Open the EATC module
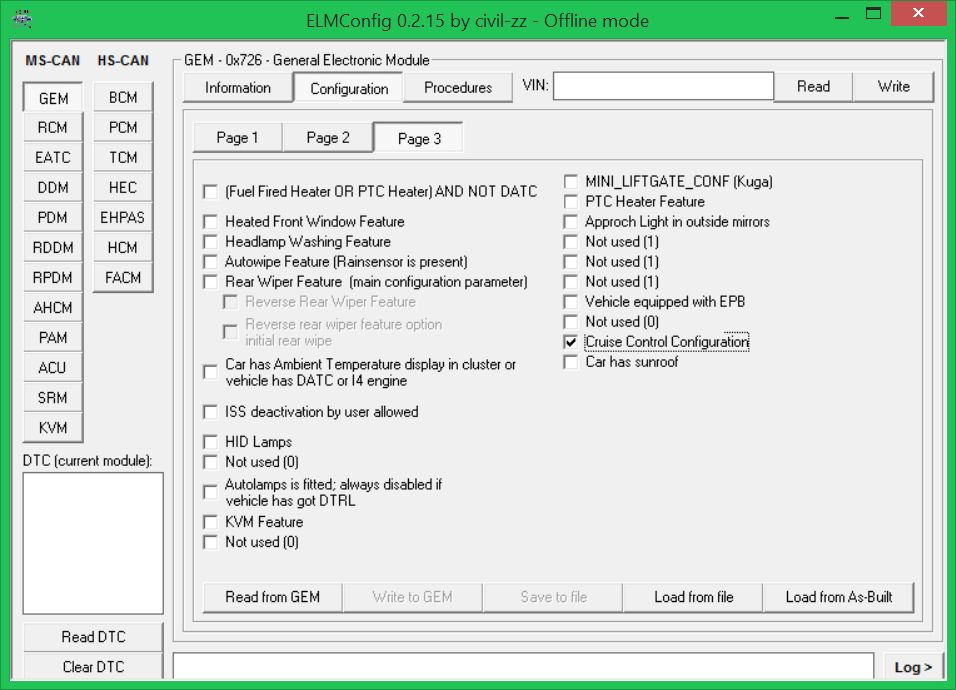The width and height of the screenshot is (956, 690). (x=53, y=158)
